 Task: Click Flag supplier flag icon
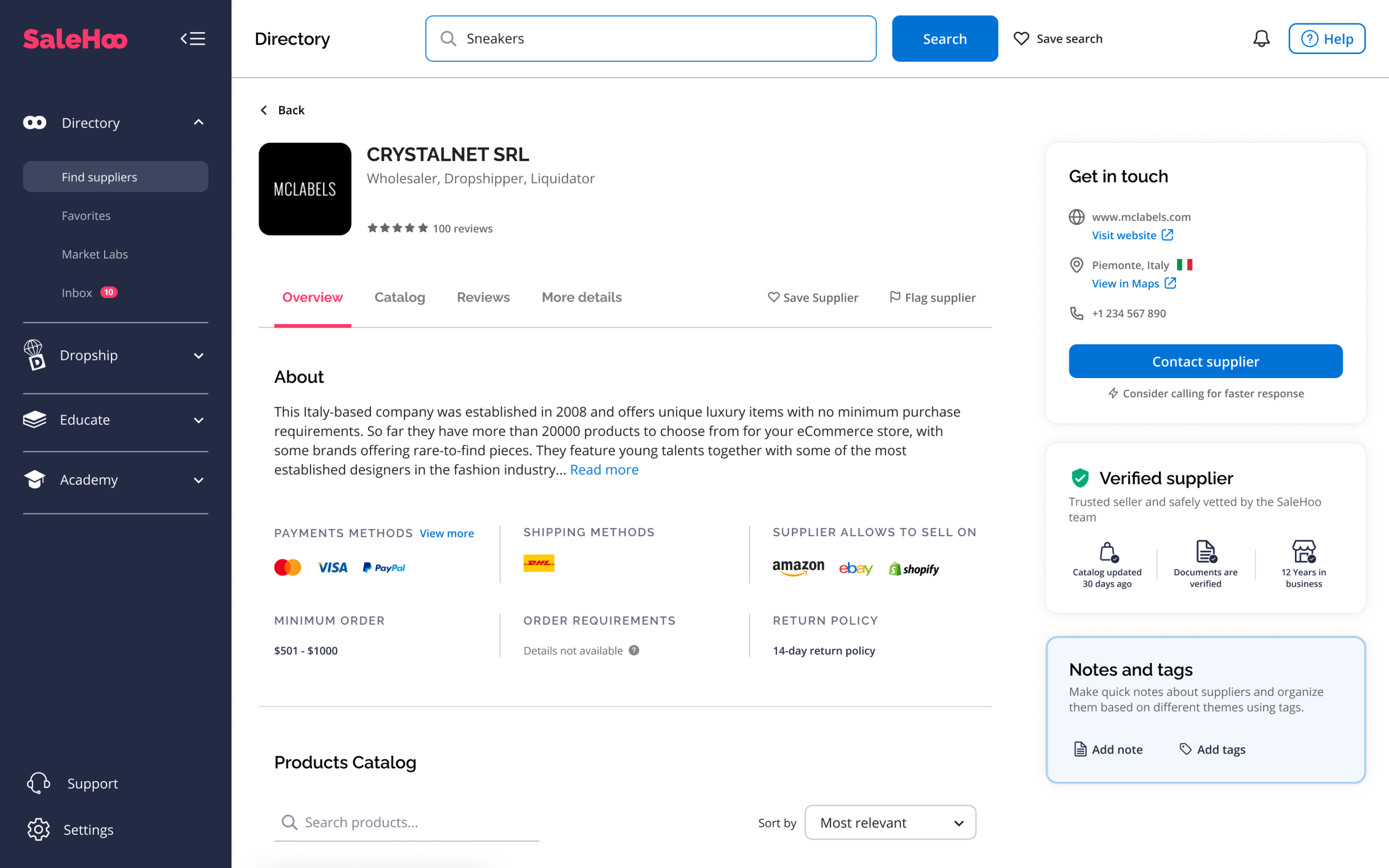pos(895,297)
